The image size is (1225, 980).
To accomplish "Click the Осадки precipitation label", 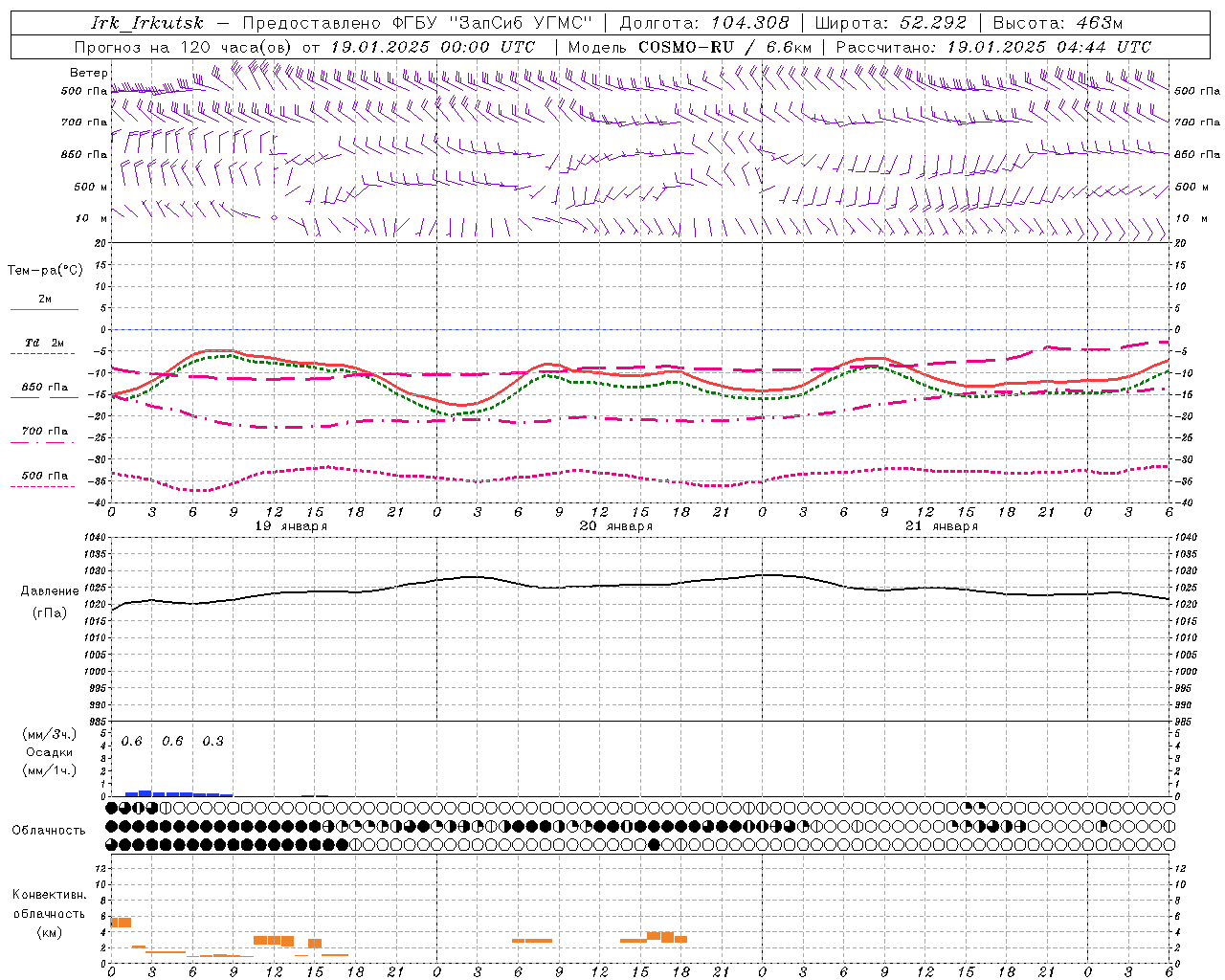I will (50, 752).
